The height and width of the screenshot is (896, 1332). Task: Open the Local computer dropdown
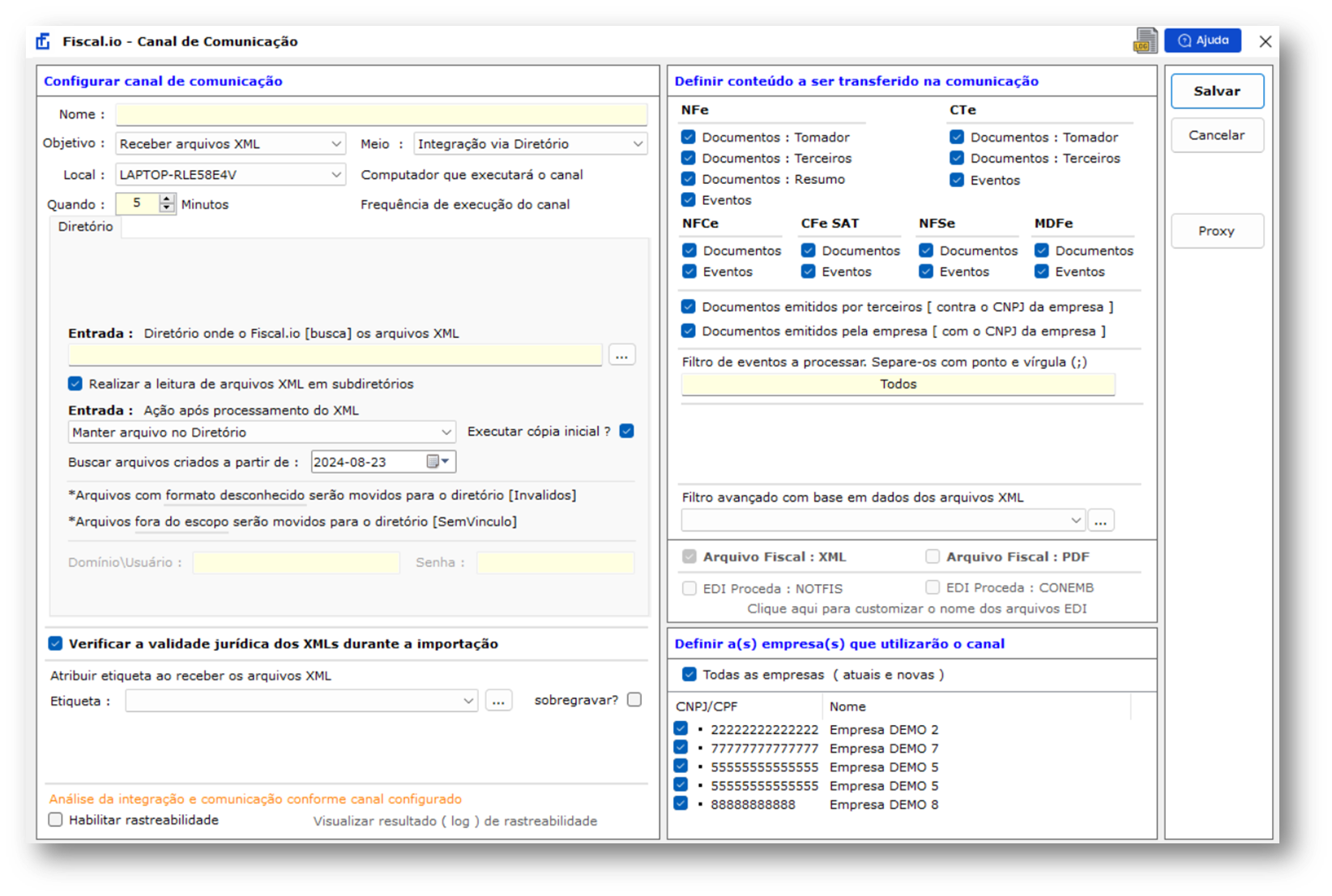click(335, 175)
